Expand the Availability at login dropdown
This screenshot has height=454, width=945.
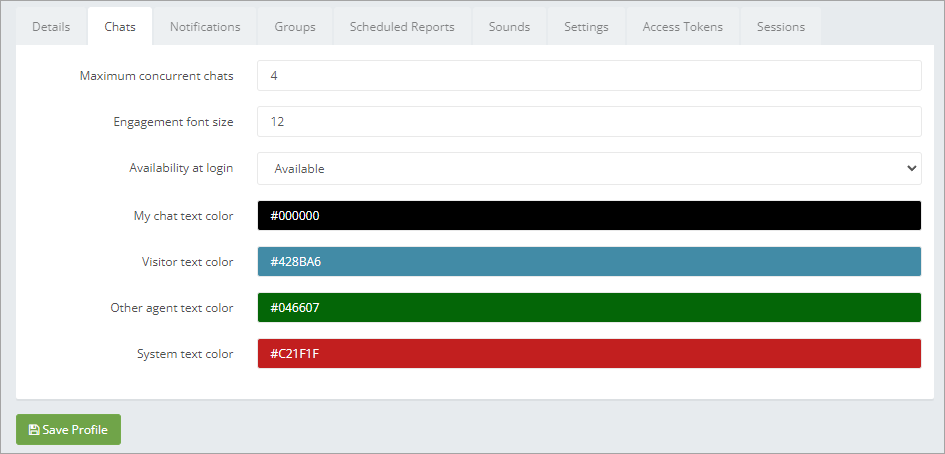coord(589,169)
